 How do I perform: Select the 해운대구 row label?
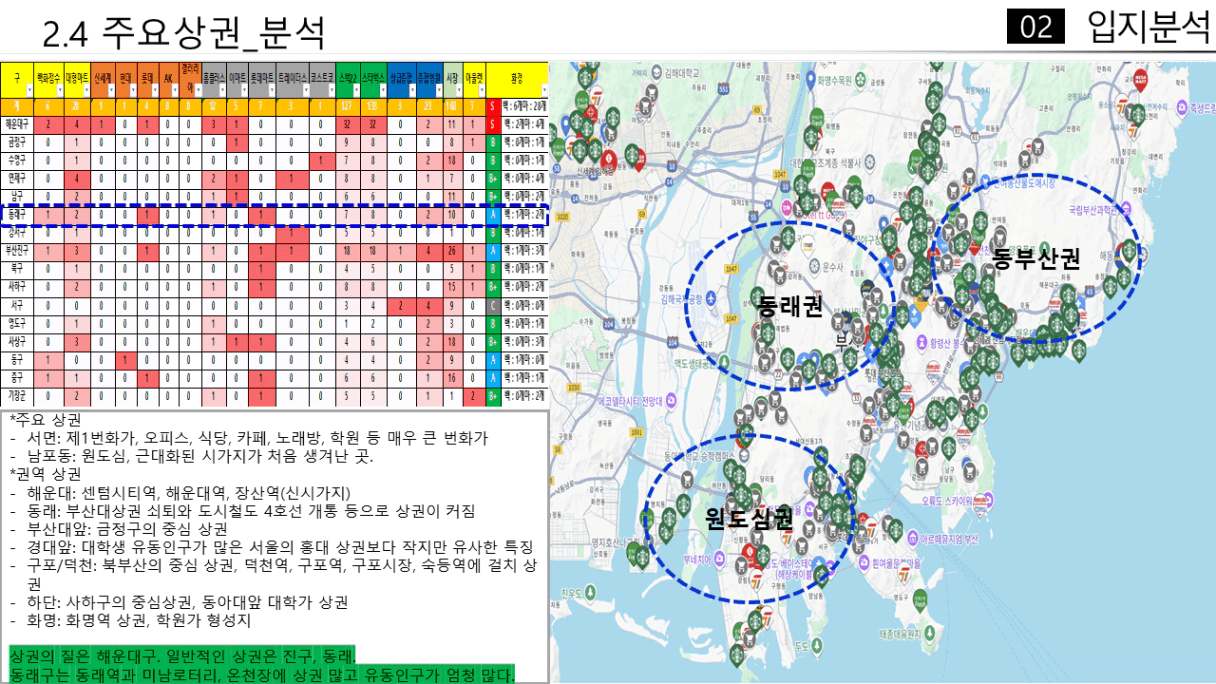(18, 124)
